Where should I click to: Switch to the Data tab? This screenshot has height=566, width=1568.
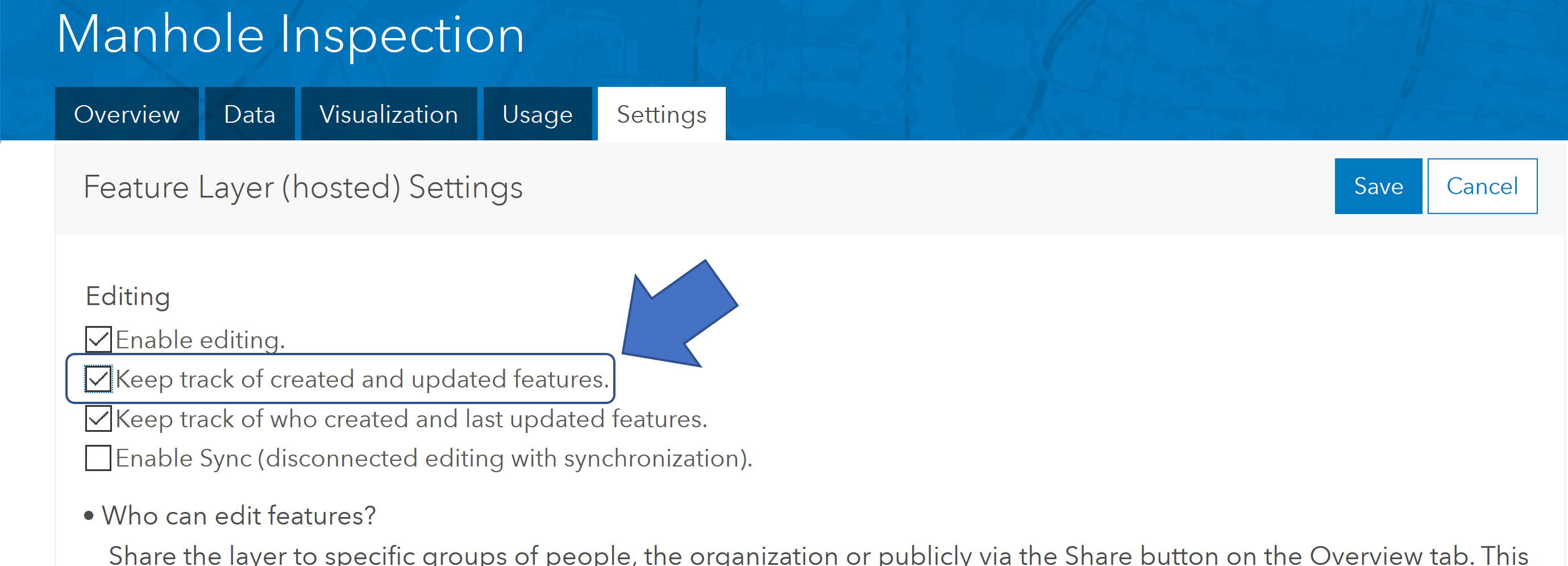pyautogui.click(x=249, y=114)
